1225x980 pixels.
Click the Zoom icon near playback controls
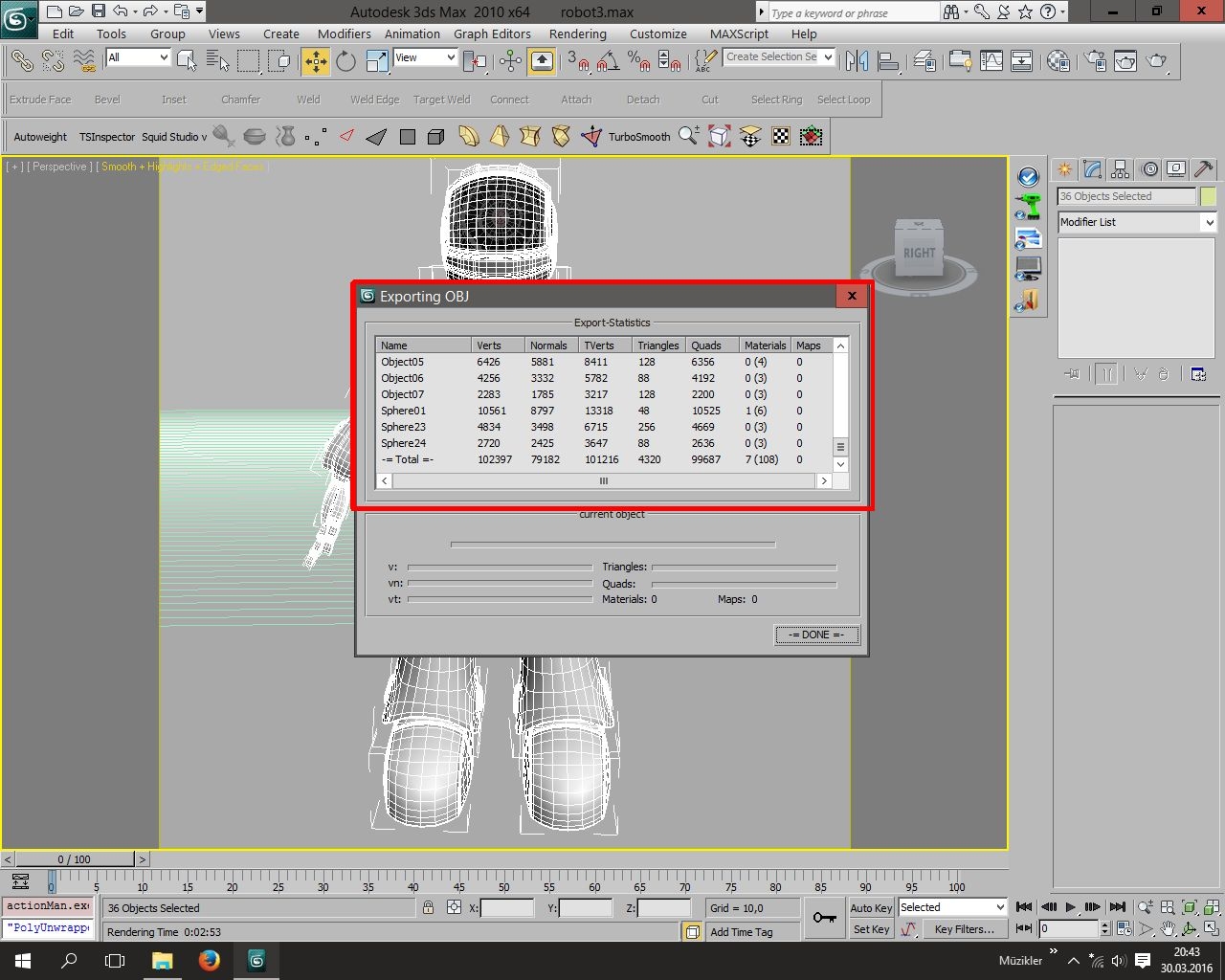click(x=1145, y=907)
